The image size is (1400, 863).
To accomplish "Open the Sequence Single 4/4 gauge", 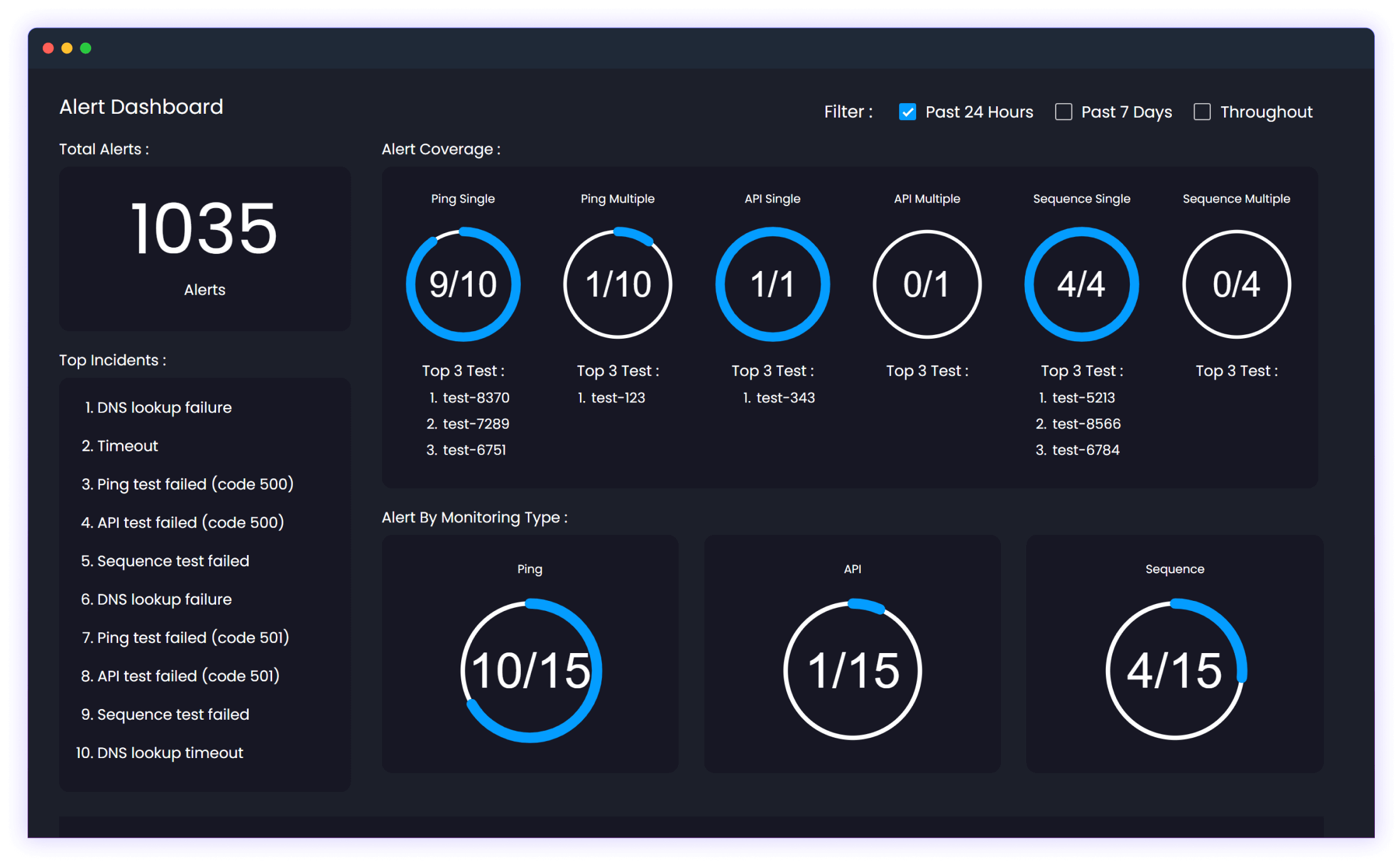I will pyautogui.click(x=1081, y=284).
